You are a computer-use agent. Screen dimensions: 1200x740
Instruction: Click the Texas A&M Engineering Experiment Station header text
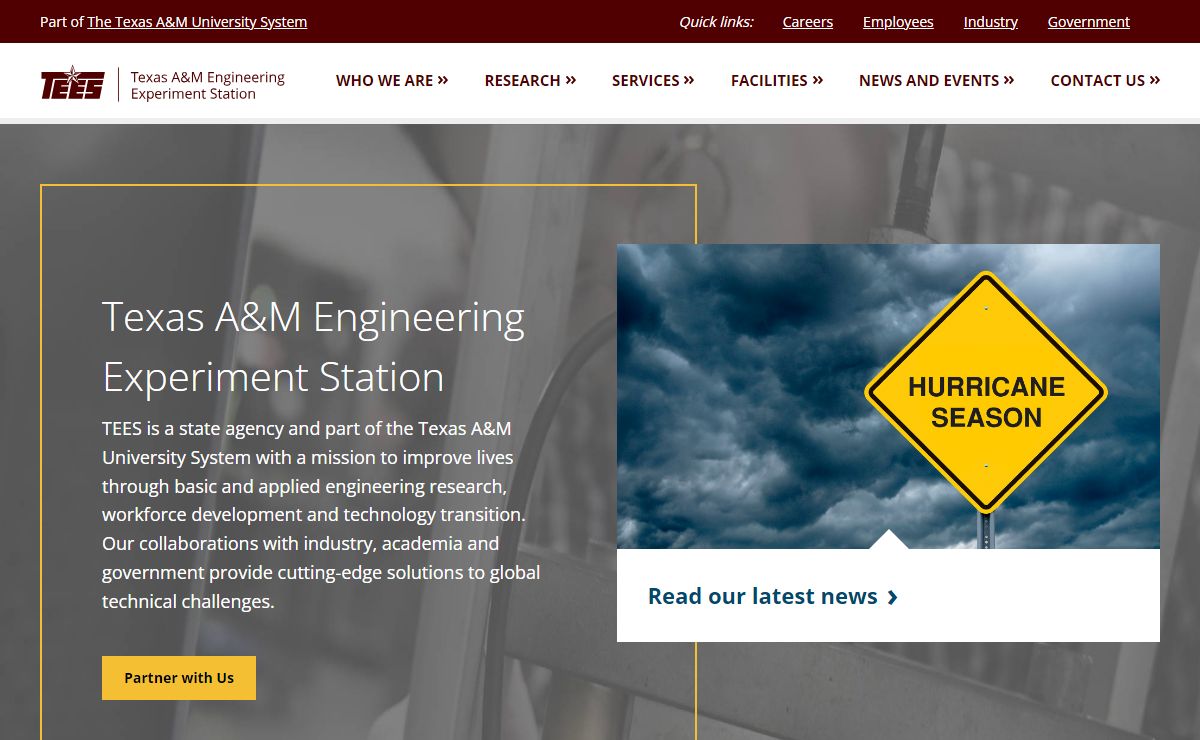(x=208, y=85)
